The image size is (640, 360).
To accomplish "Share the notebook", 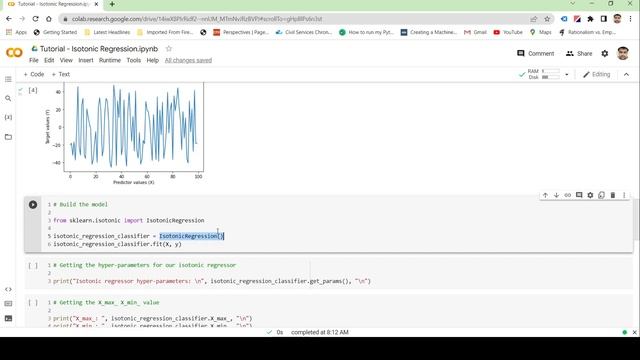I will point(579,53).
